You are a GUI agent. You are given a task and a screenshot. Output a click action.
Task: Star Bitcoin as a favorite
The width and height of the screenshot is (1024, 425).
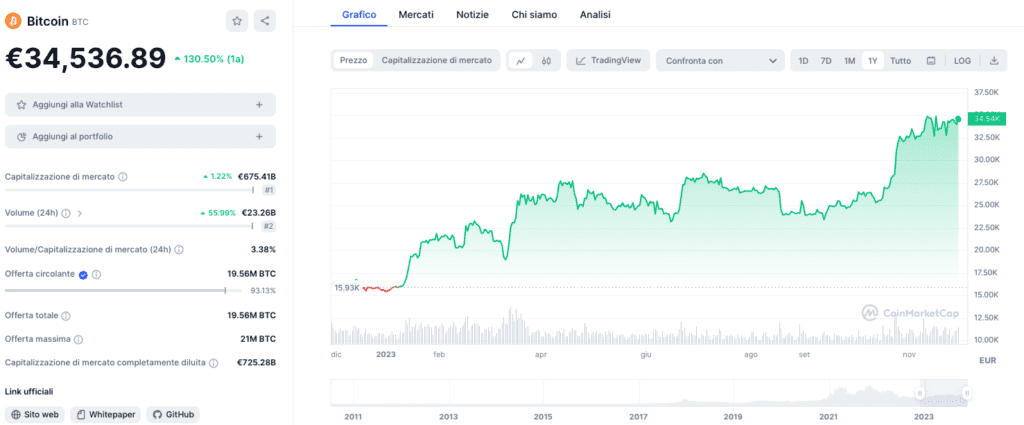237,21
